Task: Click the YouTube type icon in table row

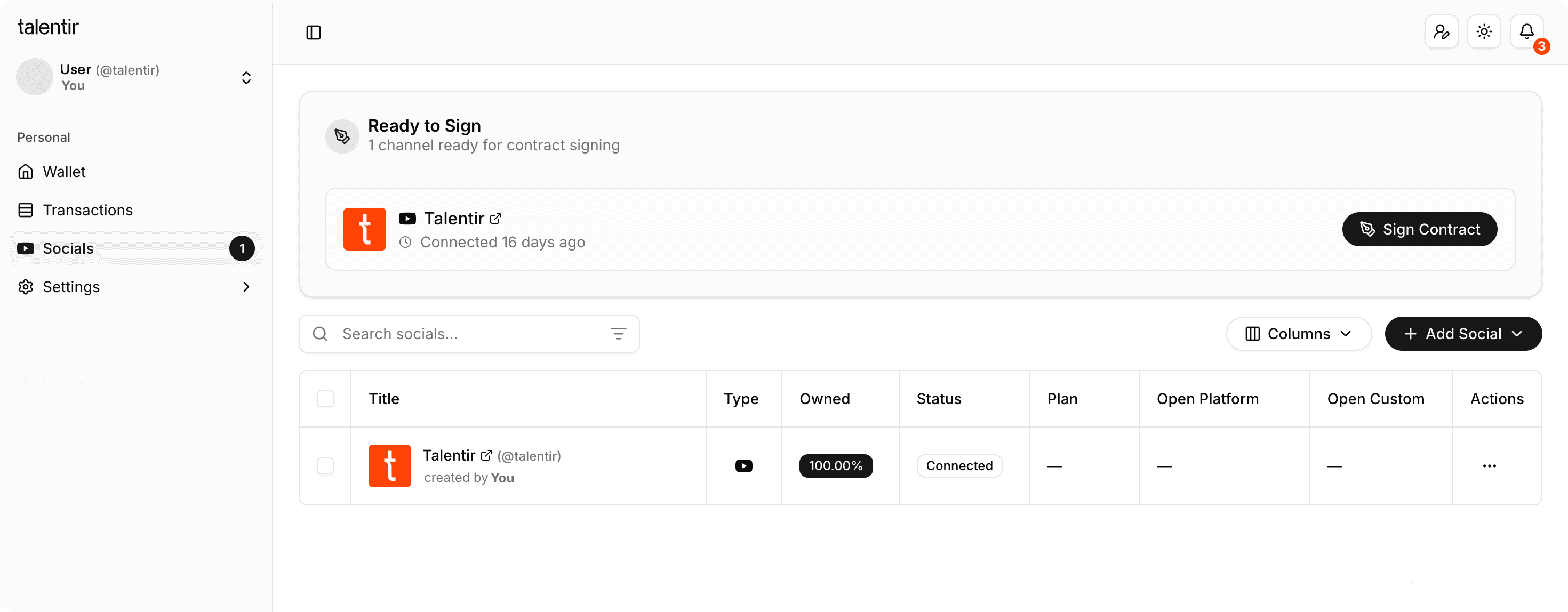Action: 743,466
